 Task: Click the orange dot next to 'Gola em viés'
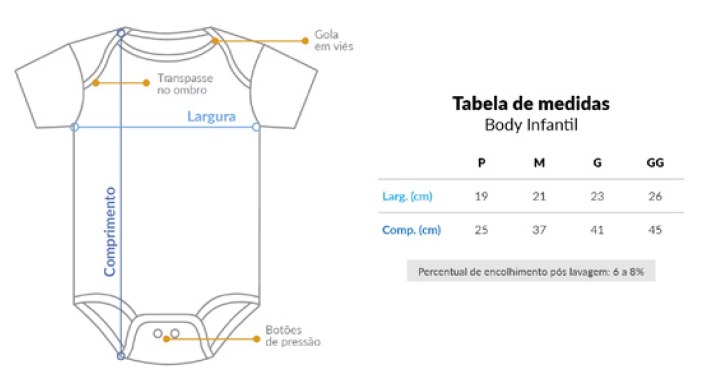pyautogui.click(x=305, y=41)
